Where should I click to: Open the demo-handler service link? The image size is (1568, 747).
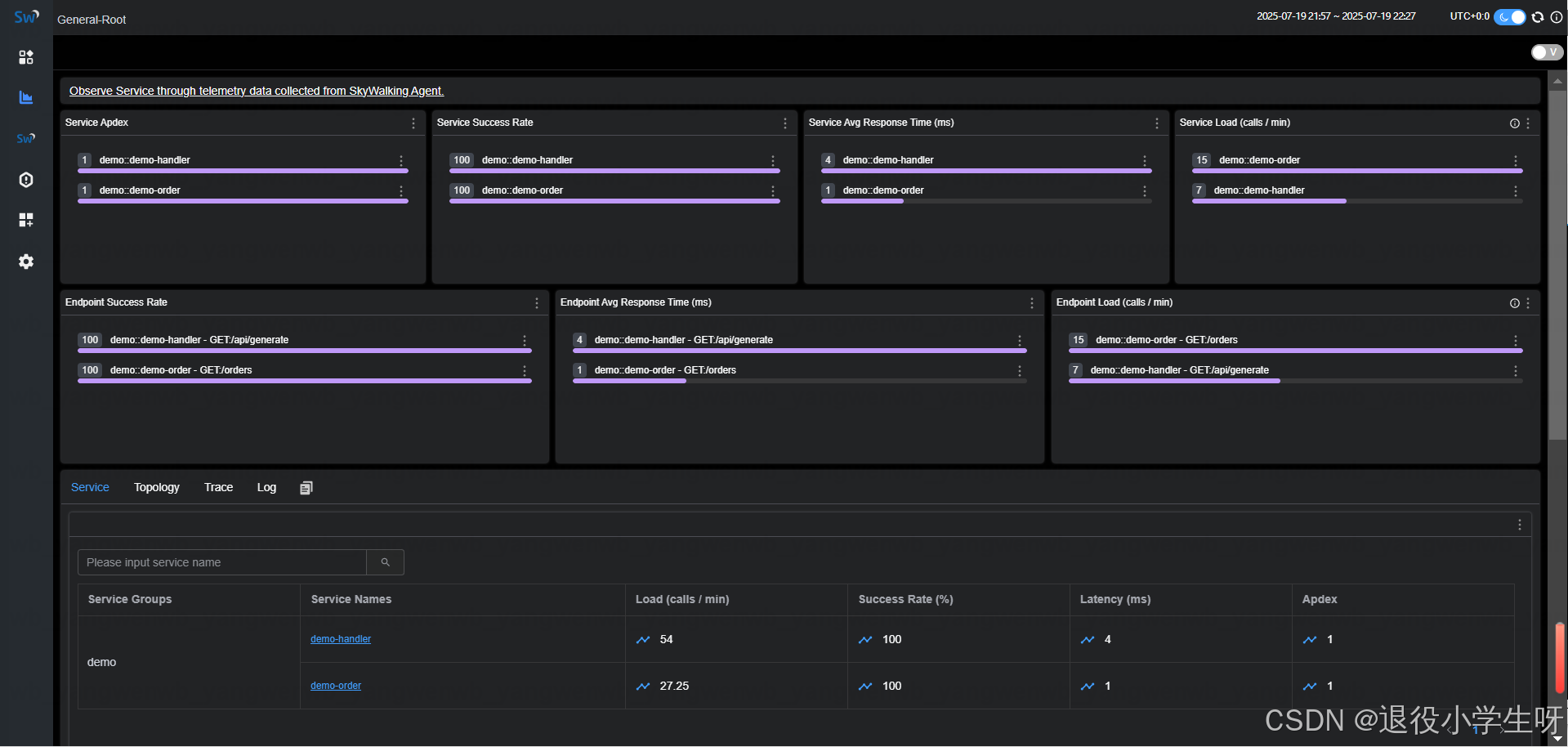tap(341, 639)
